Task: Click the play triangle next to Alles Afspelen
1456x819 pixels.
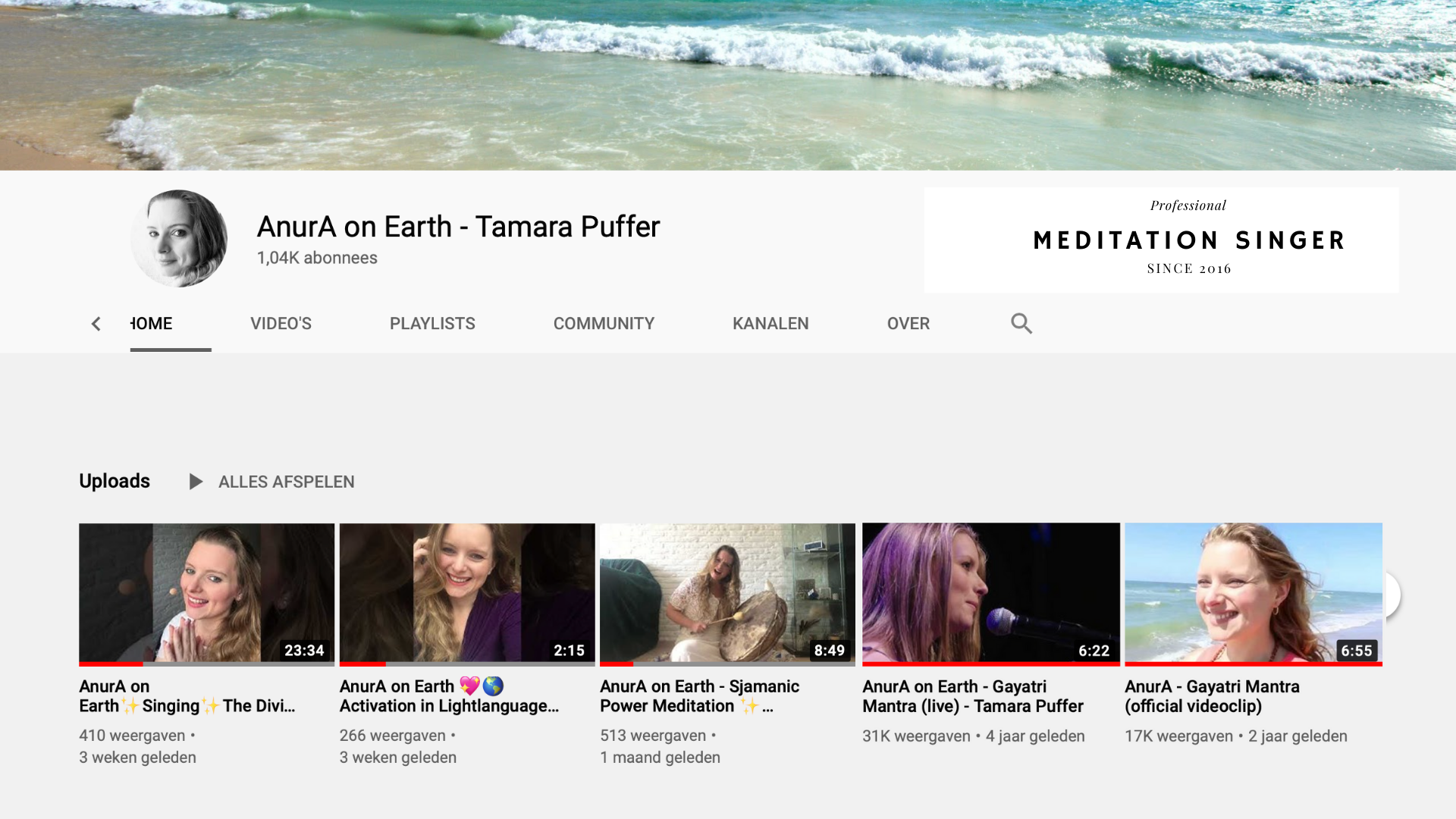Action: point(196,482)
